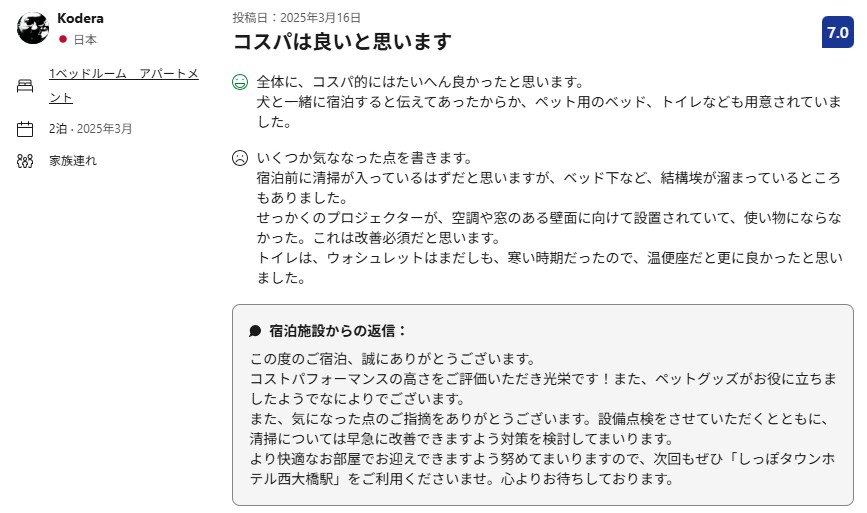867x513 pixels.
Task: Click the blue 7.0 review score badge
Action: click(x=836, y=32)
